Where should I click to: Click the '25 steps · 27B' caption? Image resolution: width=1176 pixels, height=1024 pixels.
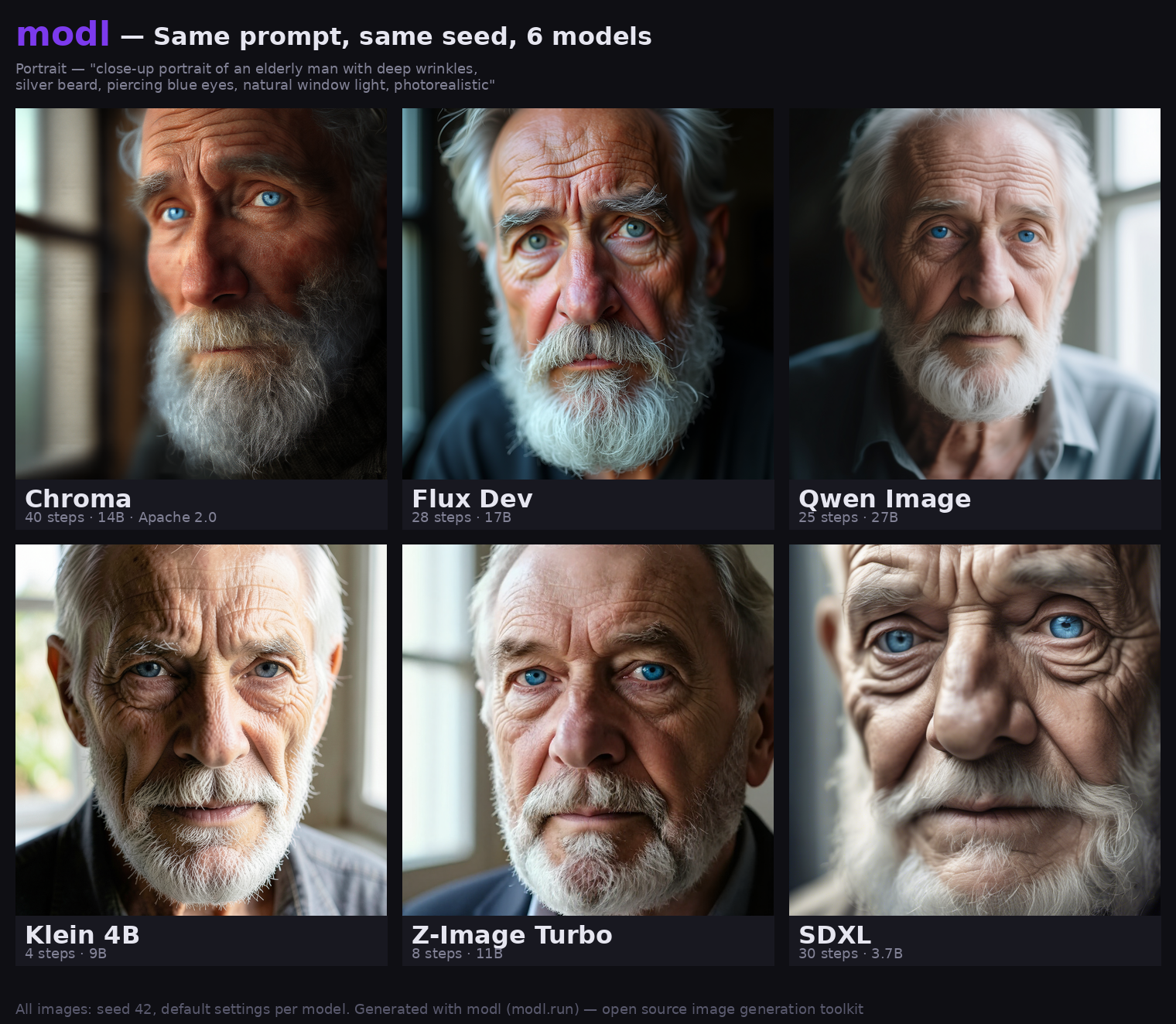pyautogui.click(x=848, y=517)
